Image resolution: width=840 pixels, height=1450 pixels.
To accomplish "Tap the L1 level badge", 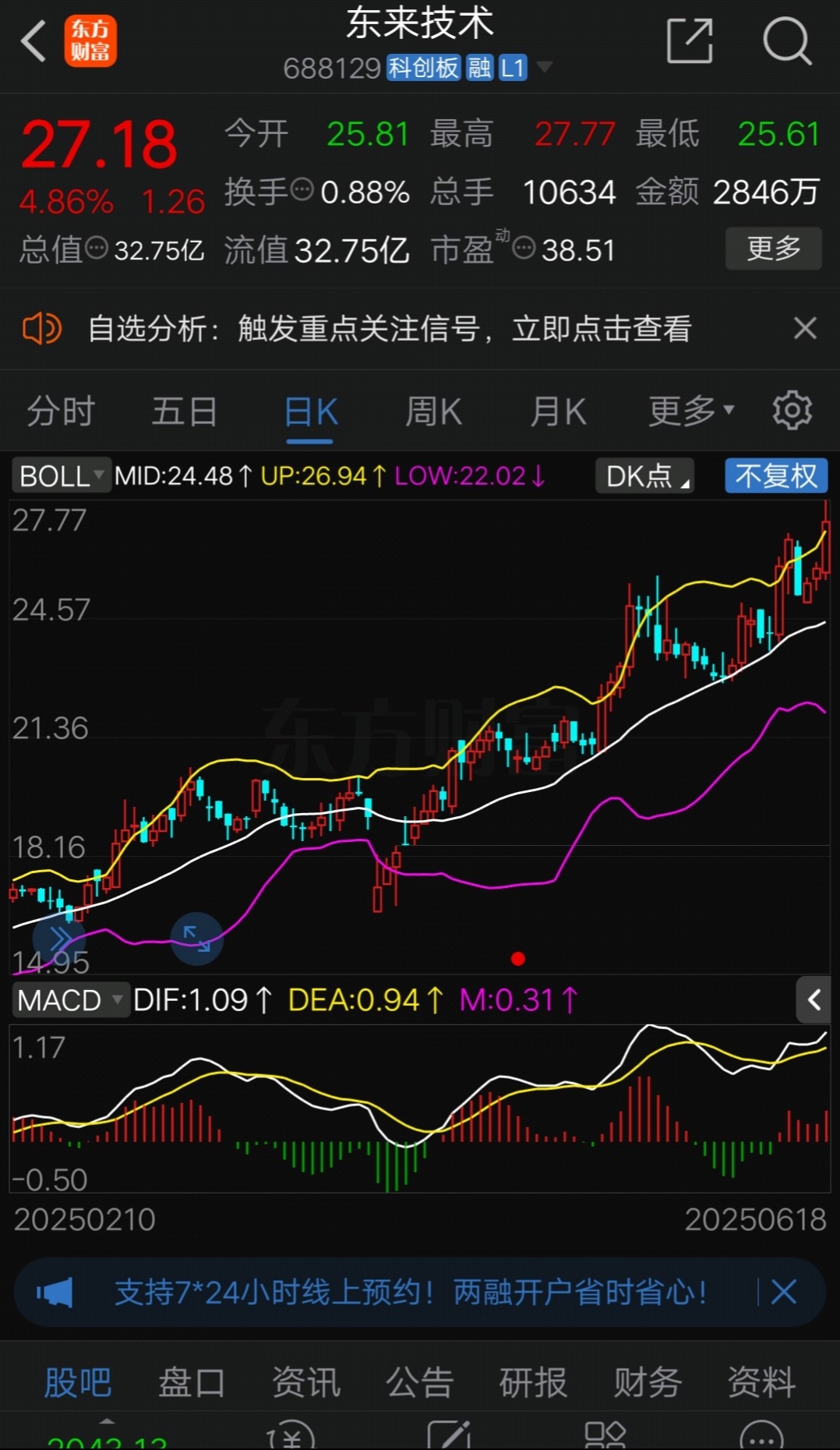I will 513,68.
